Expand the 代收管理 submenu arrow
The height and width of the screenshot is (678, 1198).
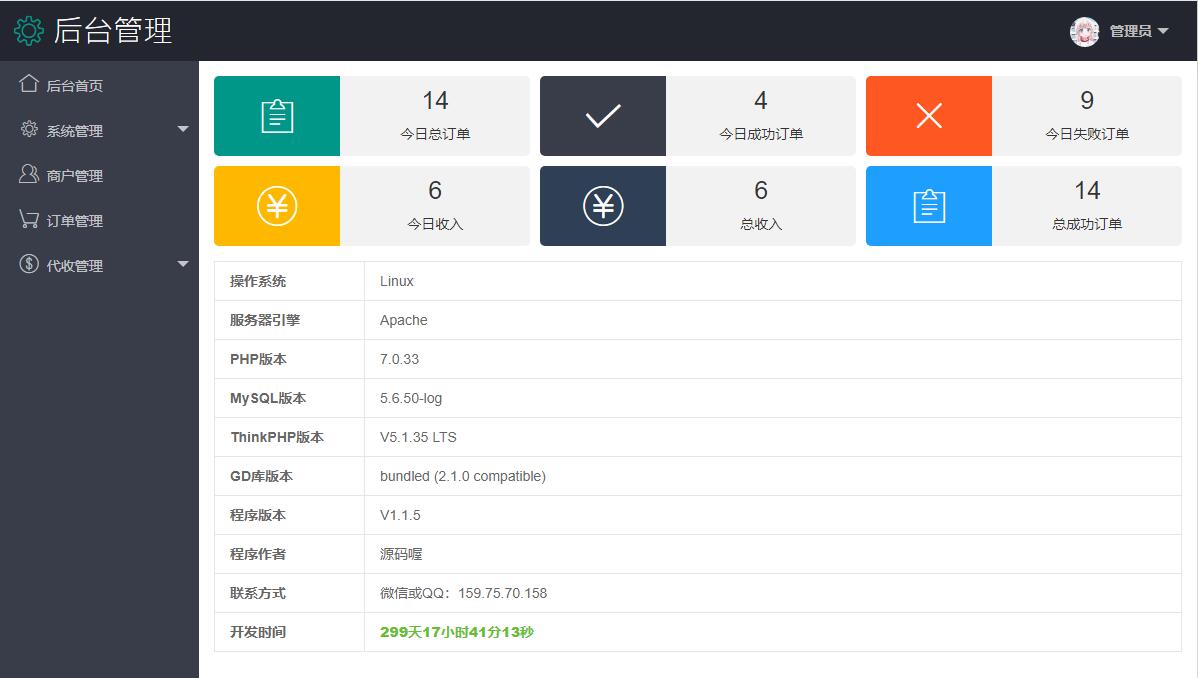click(183, 264)
